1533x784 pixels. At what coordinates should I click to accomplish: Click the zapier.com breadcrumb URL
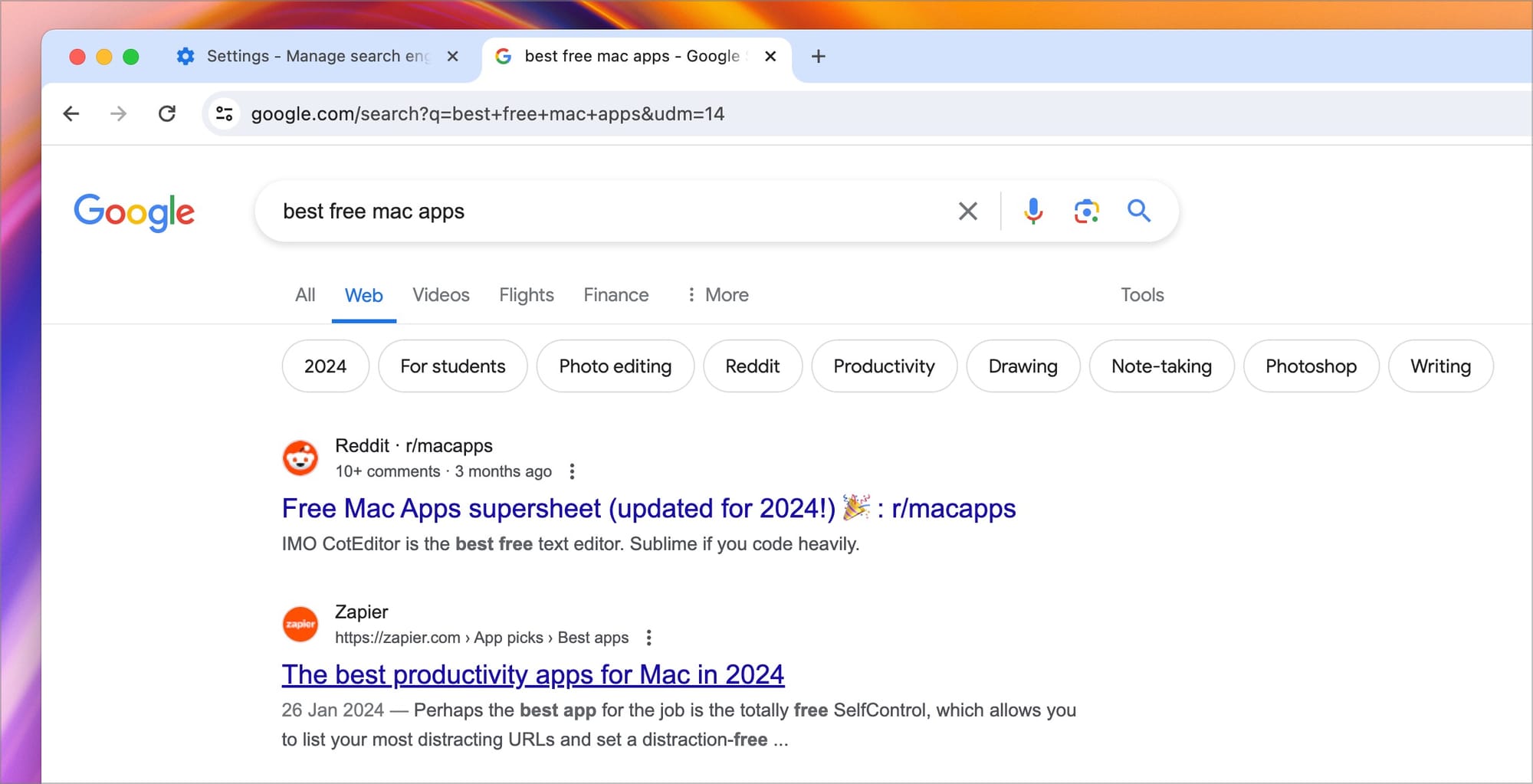tap(481, 638)
